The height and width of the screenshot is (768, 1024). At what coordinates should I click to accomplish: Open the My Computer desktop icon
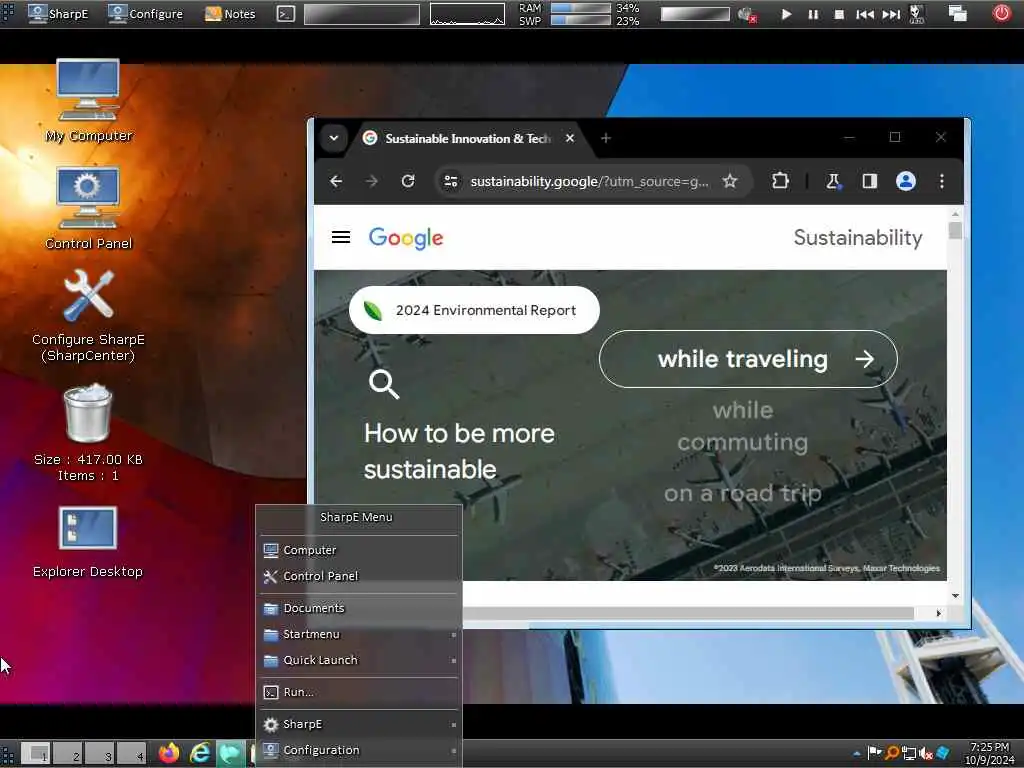88,101
